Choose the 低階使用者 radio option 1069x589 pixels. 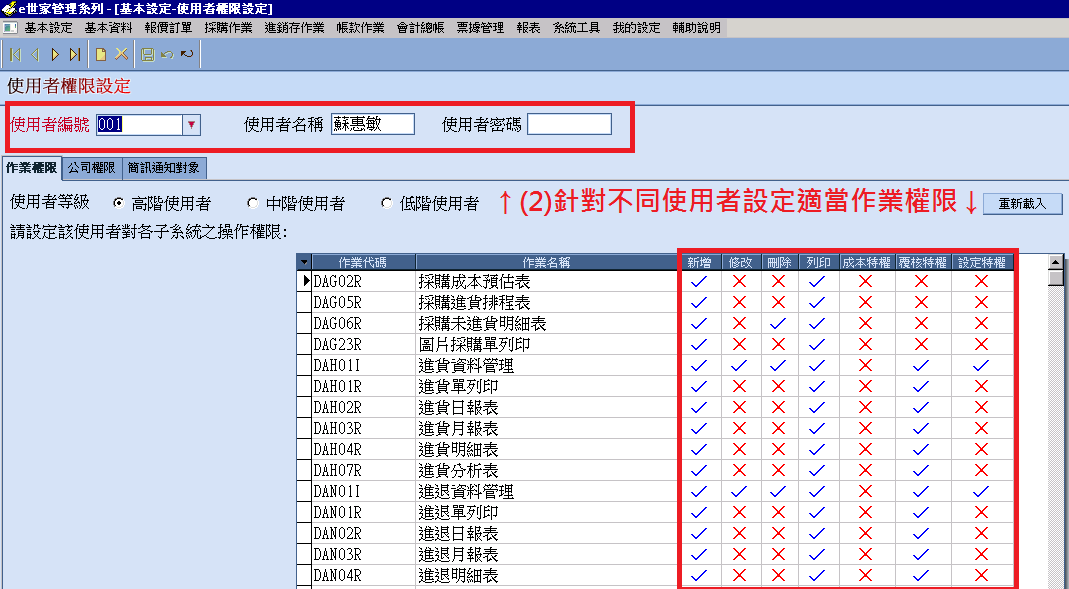point(387,203)
